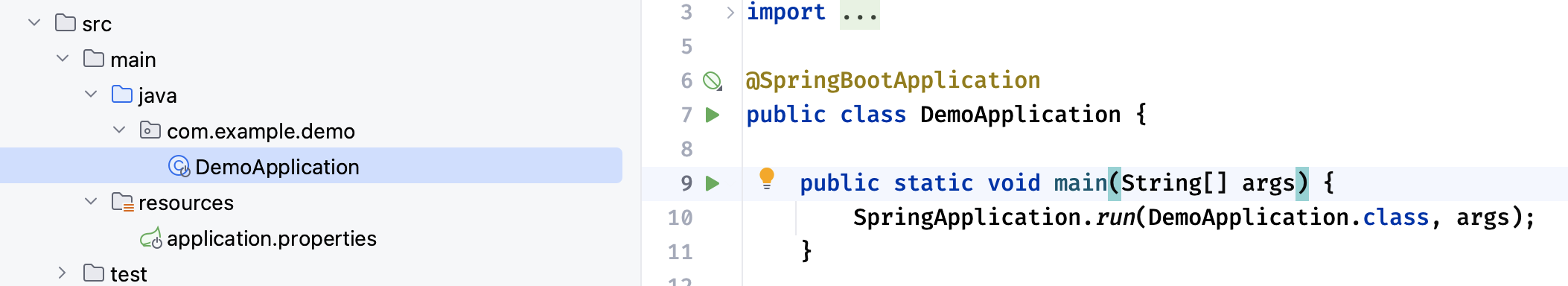This screenshot has height=286, width=1568.
Task: Click the 'import' keyword on line 3
Action: (786, 12)
